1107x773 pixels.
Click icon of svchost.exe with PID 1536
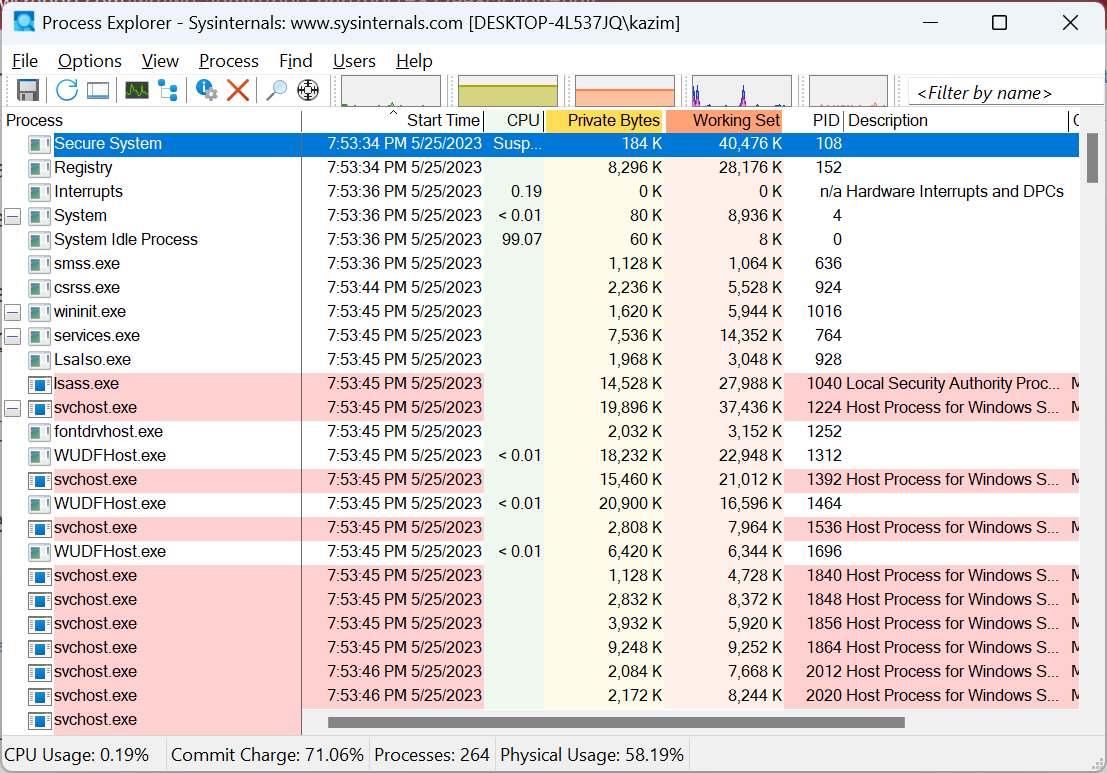(40, 528)
